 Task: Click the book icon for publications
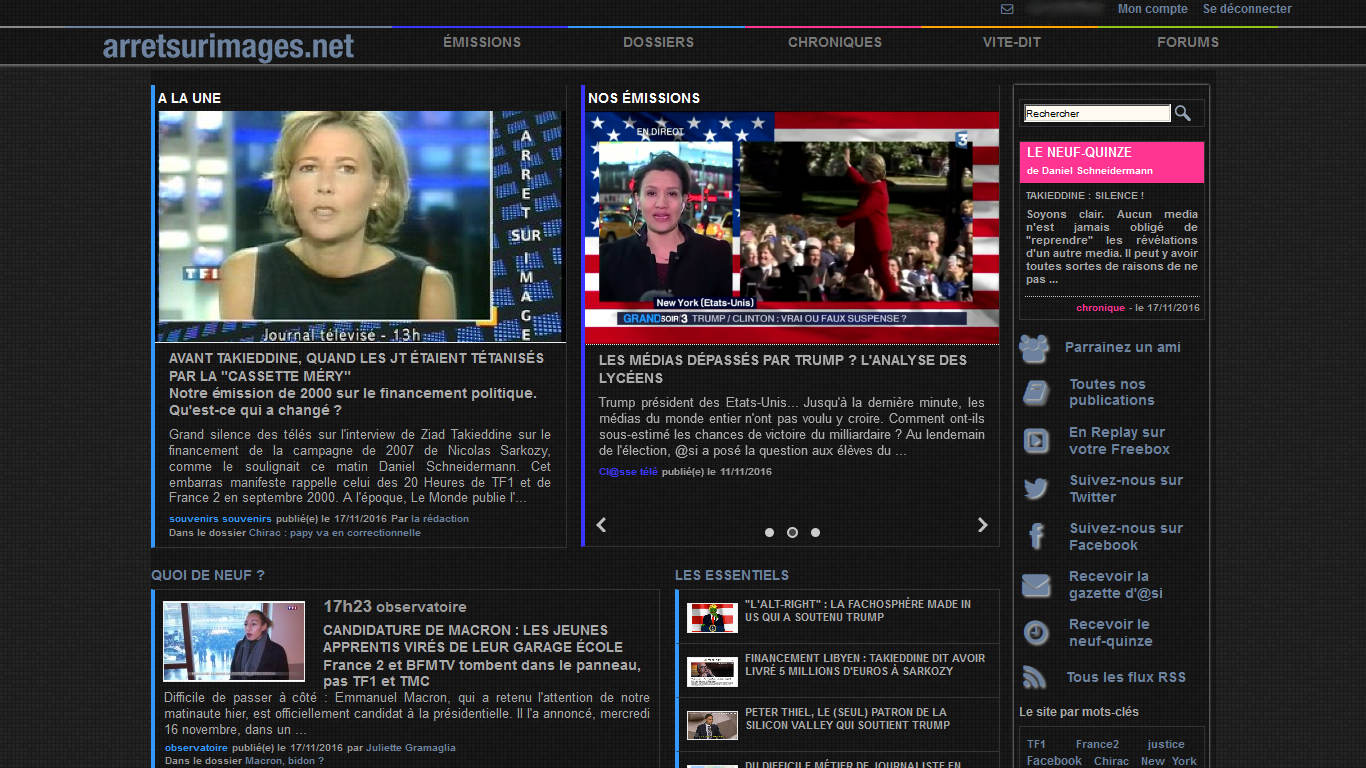tap(1036, 393)
